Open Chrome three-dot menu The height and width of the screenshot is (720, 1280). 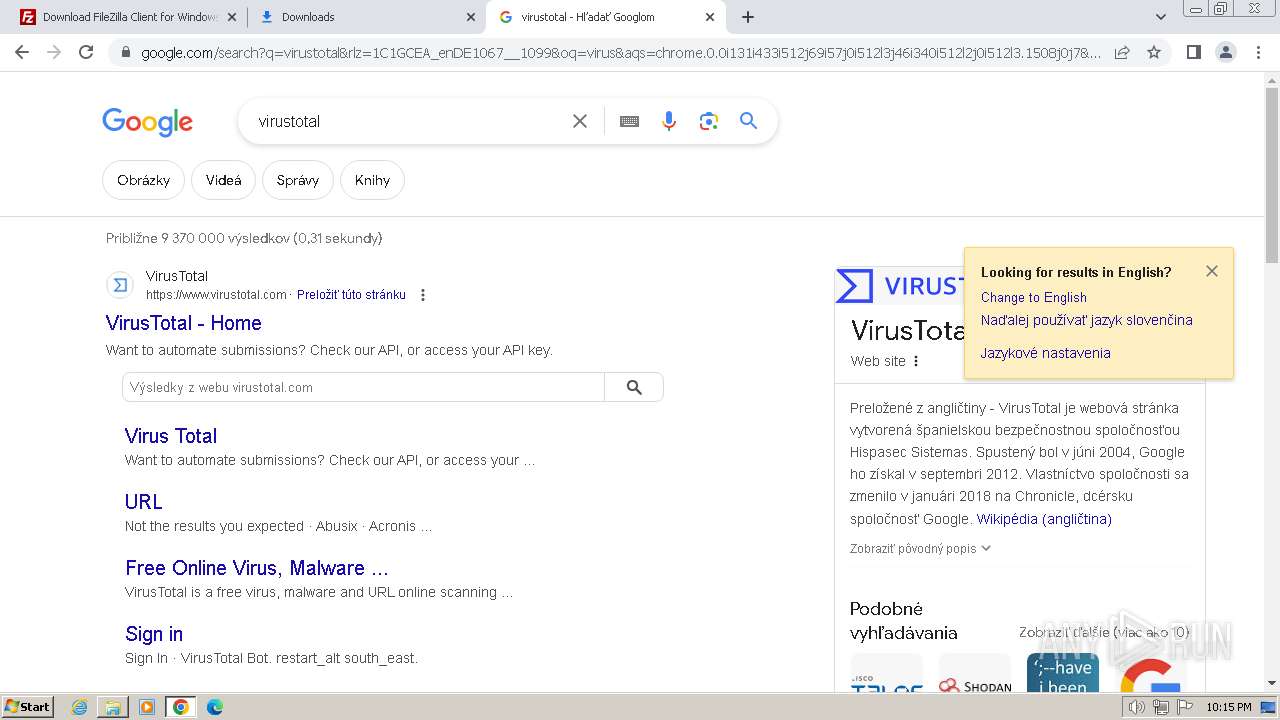(1258, 52)
